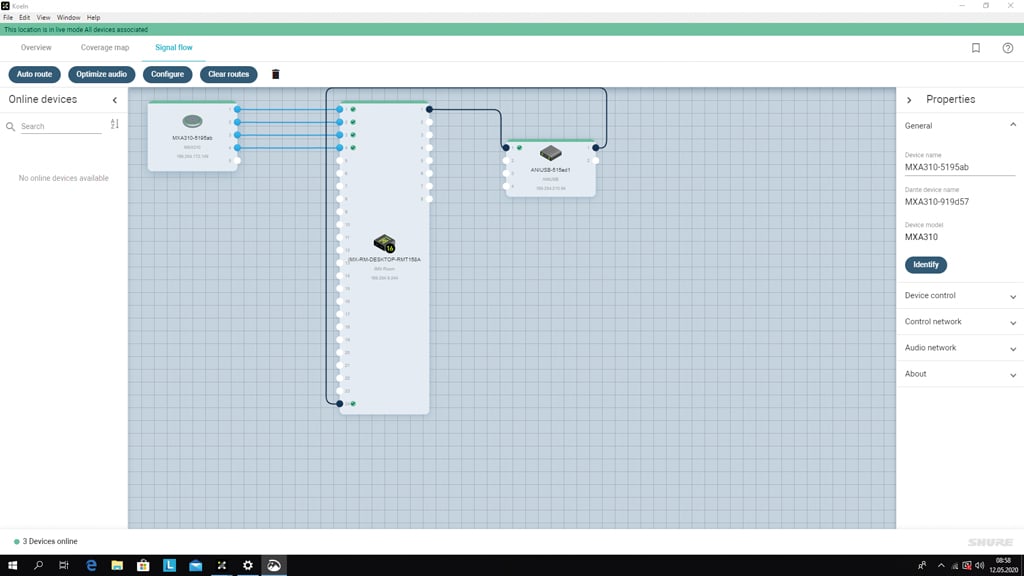Open help via the question mark icon
Image resolution: width=1024 pixels, height=576 pixels.
tap(1008, 48)
